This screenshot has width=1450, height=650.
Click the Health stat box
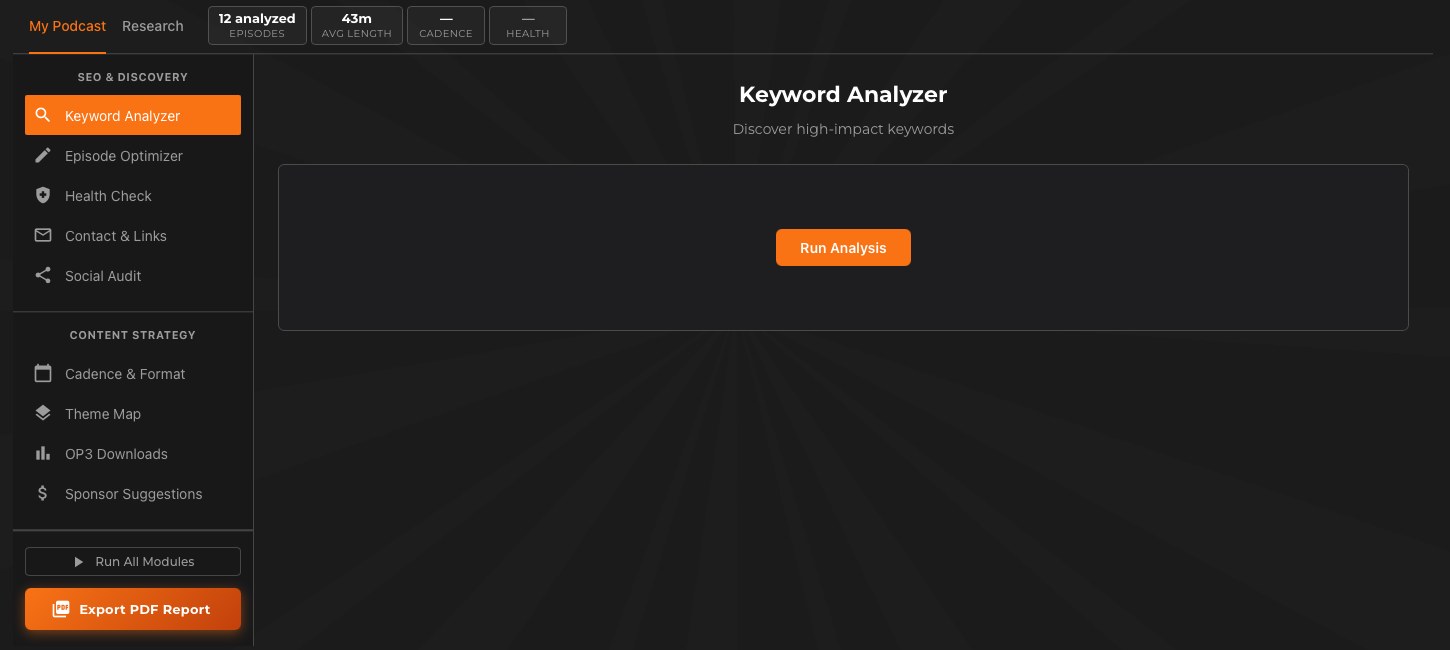tap(528, 26)
